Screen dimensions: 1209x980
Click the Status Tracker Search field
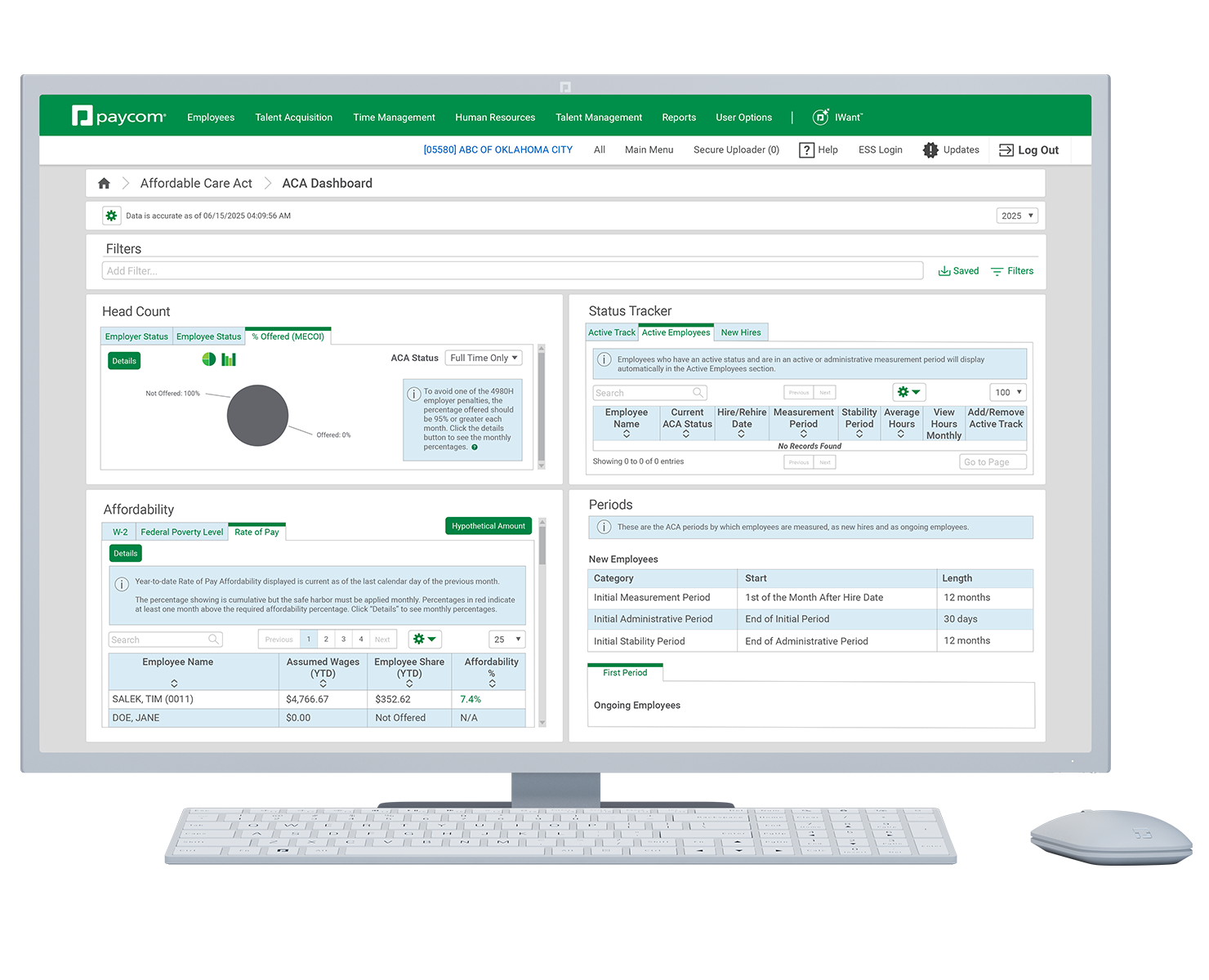click(649, 393)
